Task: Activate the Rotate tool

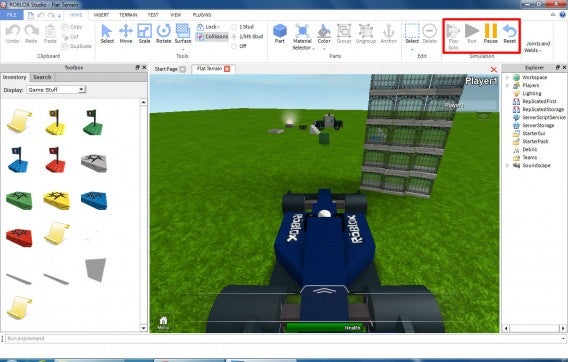Action: [x=163, y=34]
